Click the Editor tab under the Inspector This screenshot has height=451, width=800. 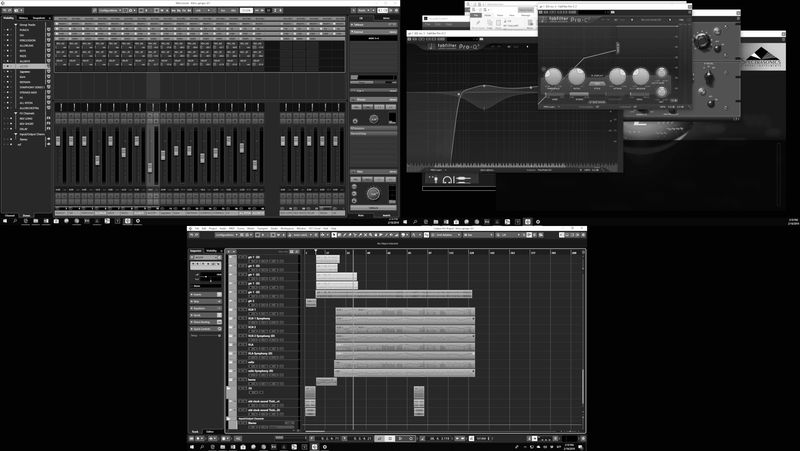pyautogui.click(x=209, y=432)
